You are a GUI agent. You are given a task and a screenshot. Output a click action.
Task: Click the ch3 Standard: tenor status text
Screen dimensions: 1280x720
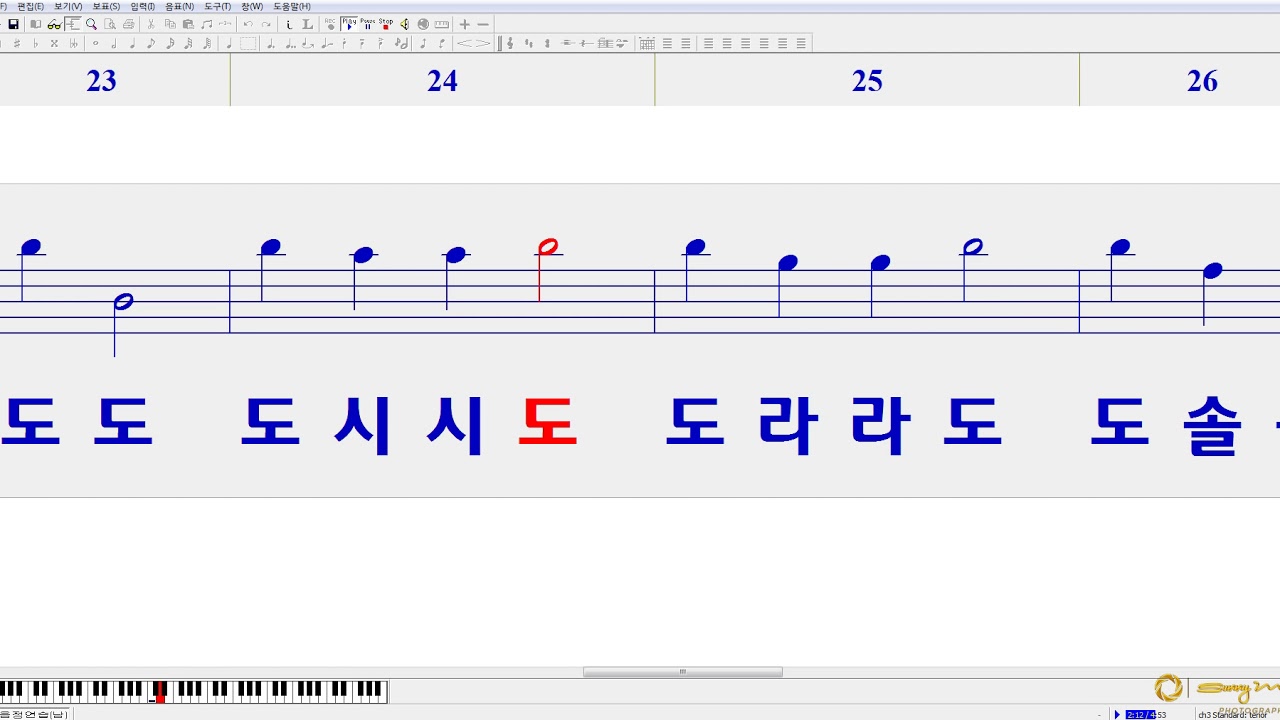1232,714
